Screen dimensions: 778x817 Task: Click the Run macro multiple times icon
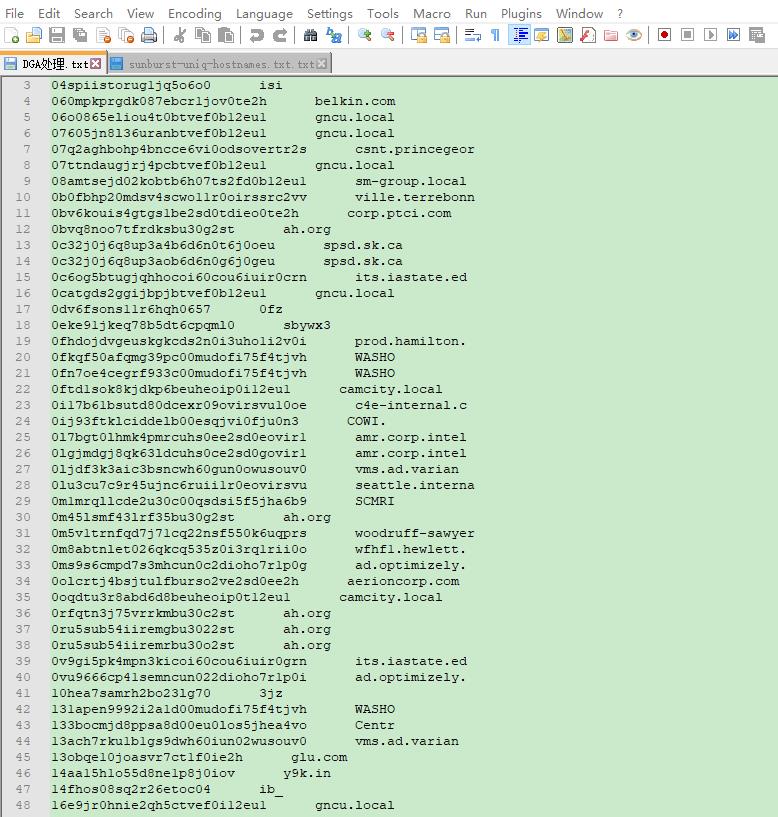(x=733, y=35)
